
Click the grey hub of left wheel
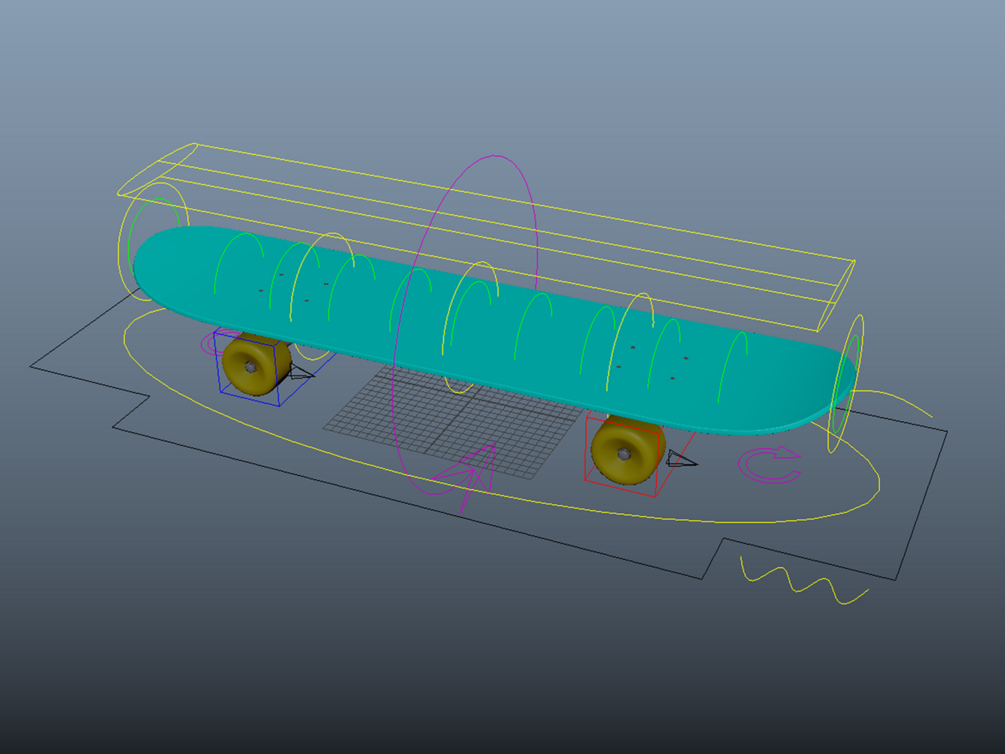(250, 367)
